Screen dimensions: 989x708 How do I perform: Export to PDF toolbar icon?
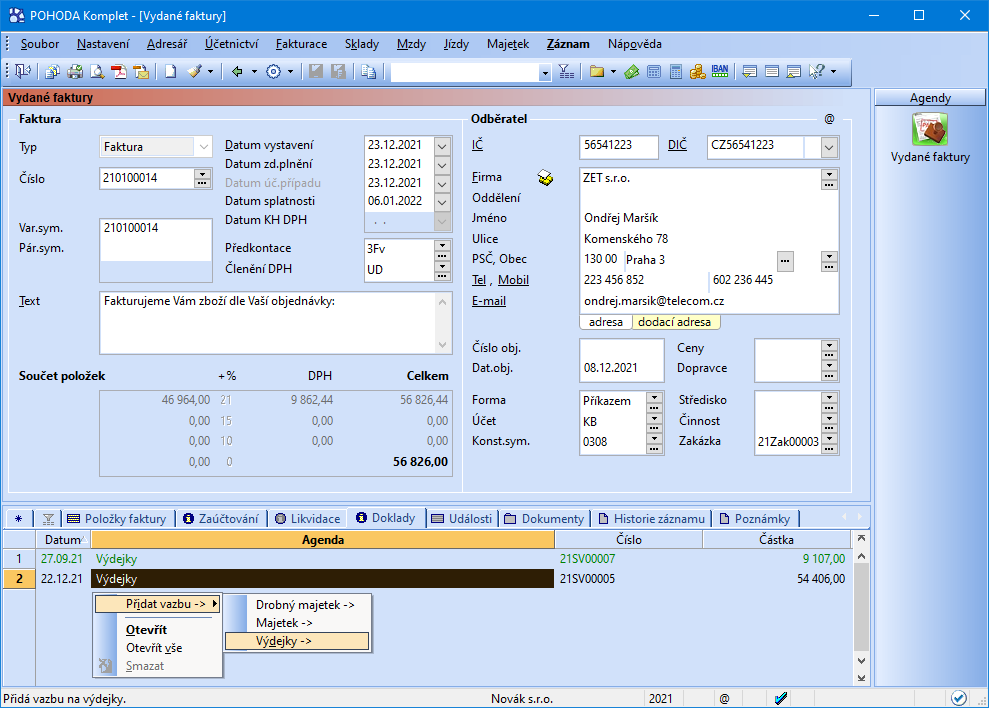coord(119,72)
